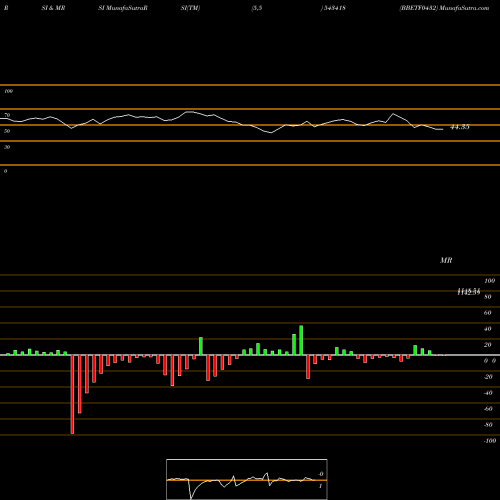Click the 20 label on MR axis

[488, 345]
